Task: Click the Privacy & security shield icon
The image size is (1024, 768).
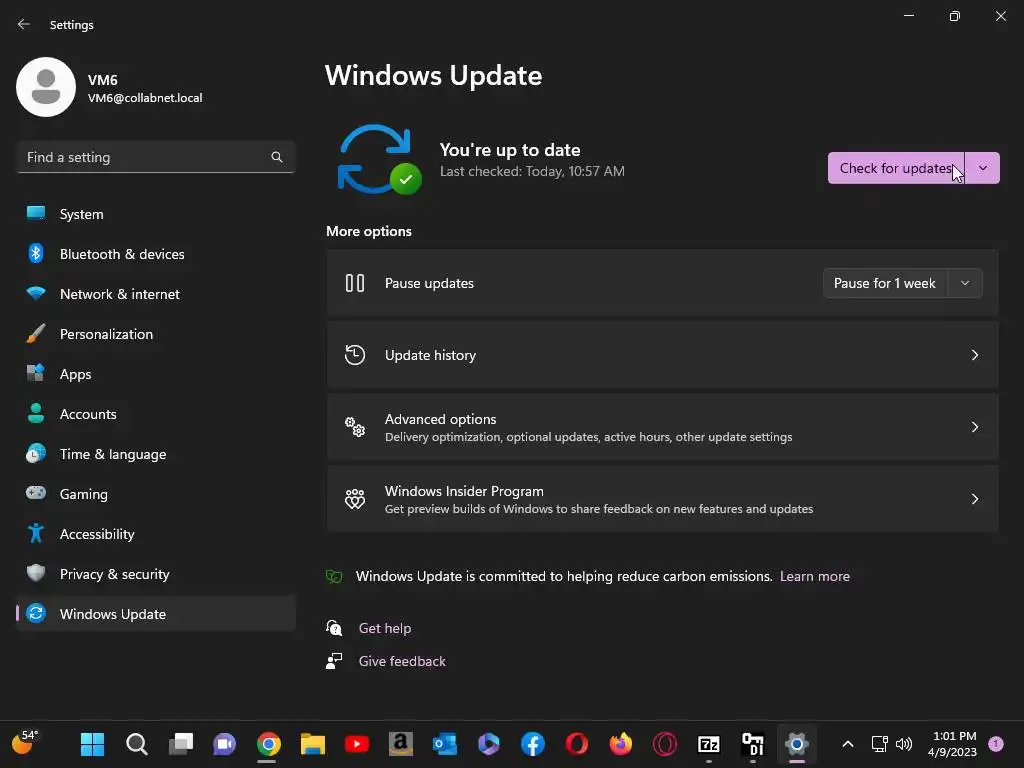Action: pyautogui.click(x=36, y=573)
